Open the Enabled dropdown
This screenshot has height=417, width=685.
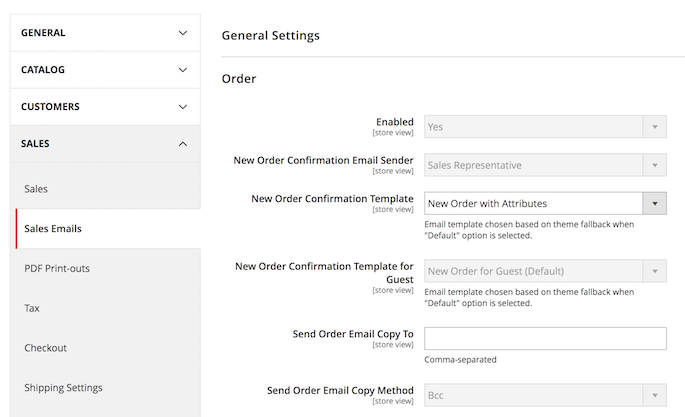click(x=545, y=127)
